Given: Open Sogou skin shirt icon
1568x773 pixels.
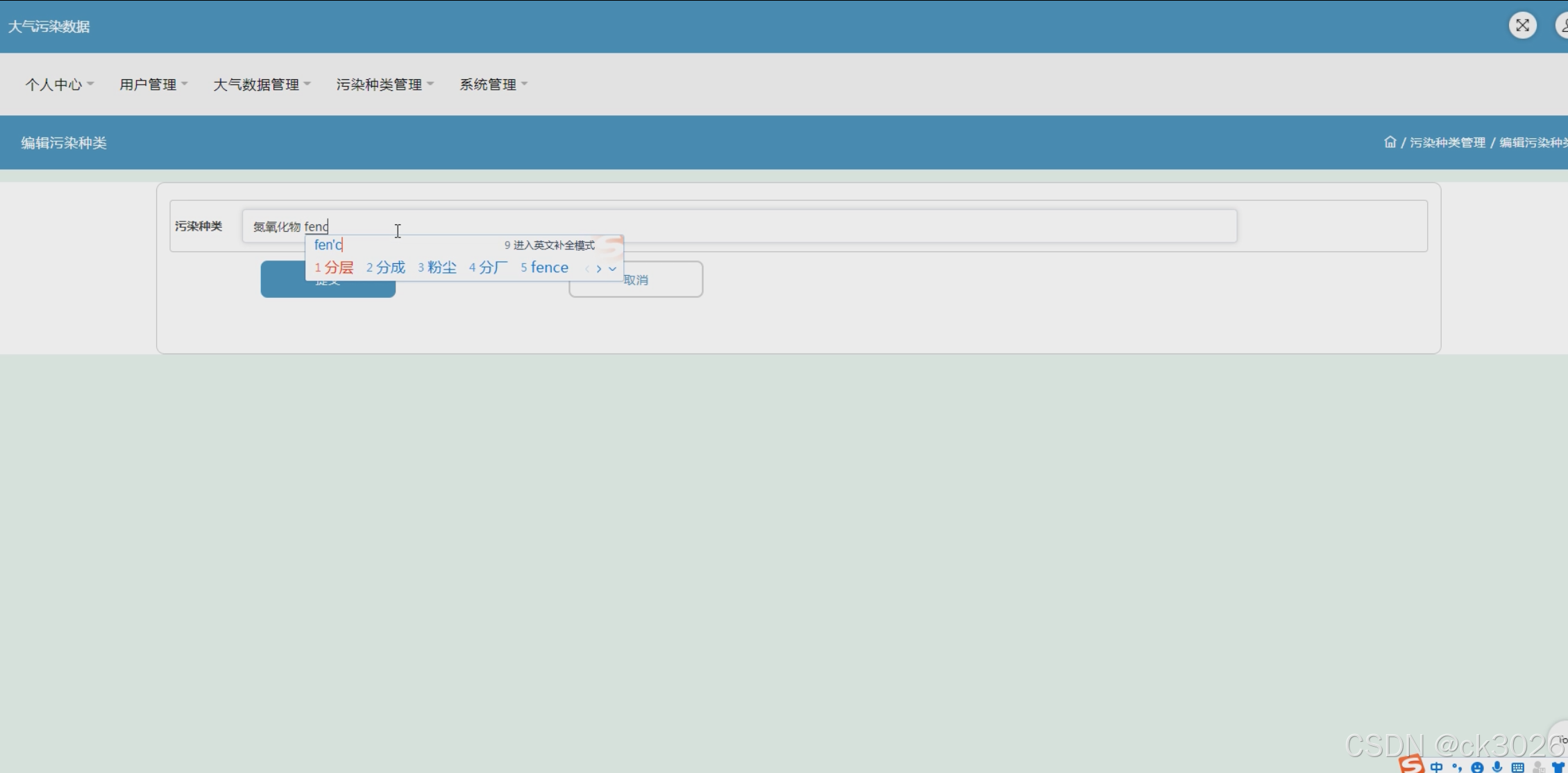Looking at the screenshot, I should [x=1559, y=767].
